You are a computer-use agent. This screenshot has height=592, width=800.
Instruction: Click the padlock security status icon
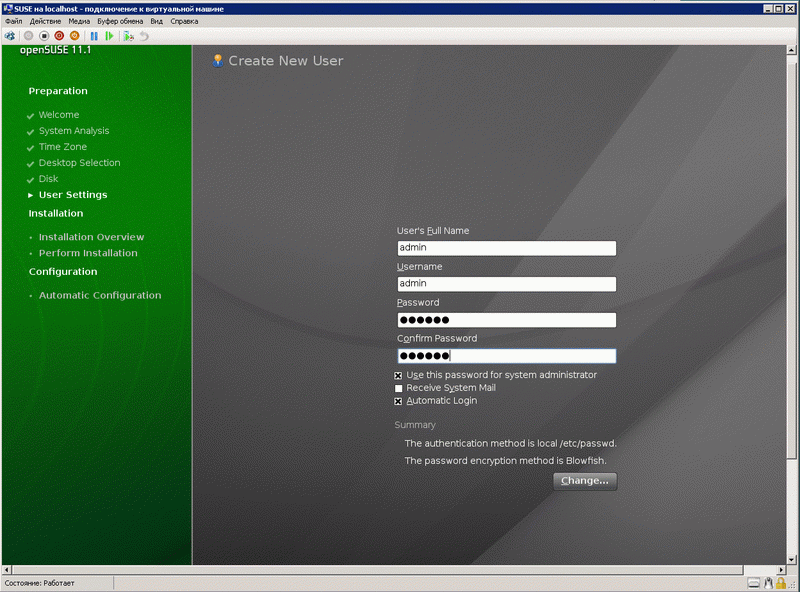pos(781,582)
